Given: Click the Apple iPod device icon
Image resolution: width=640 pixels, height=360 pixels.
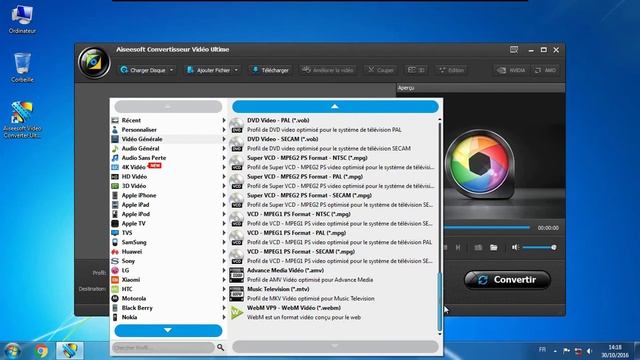Looking at the screenshot, I should (x=115, y=214).
